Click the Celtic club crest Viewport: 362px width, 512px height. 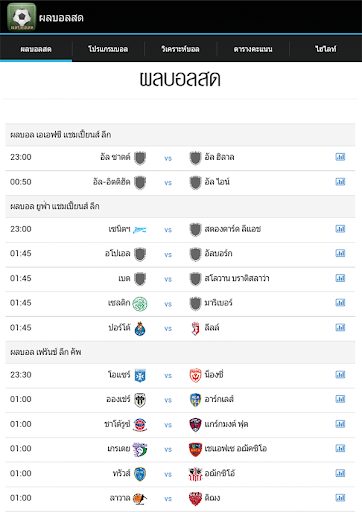pos(140,304)
